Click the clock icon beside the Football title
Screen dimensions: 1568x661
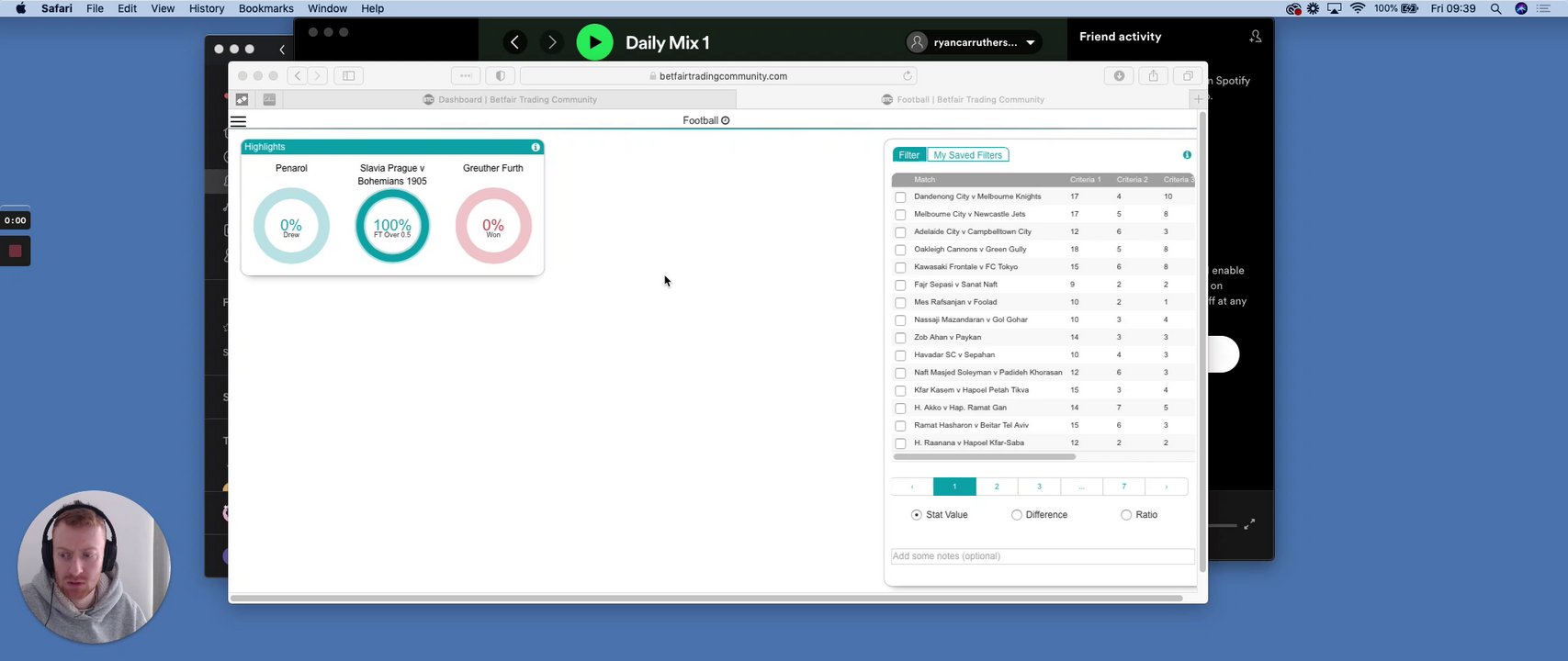click(726, 120)
